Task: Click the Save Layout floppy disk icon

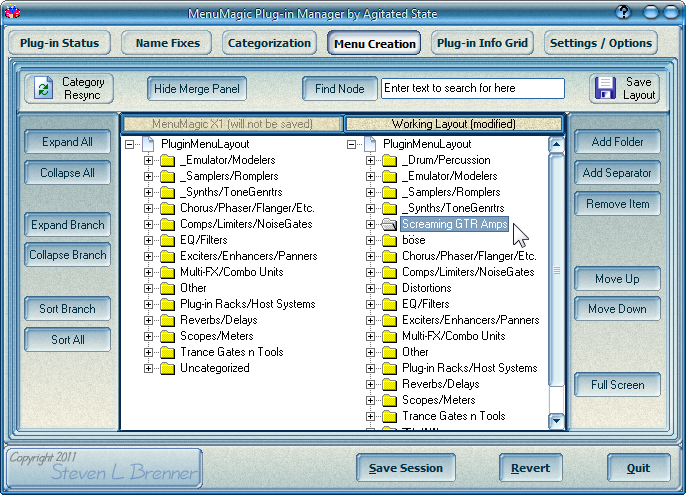Action: click(606, 88)
